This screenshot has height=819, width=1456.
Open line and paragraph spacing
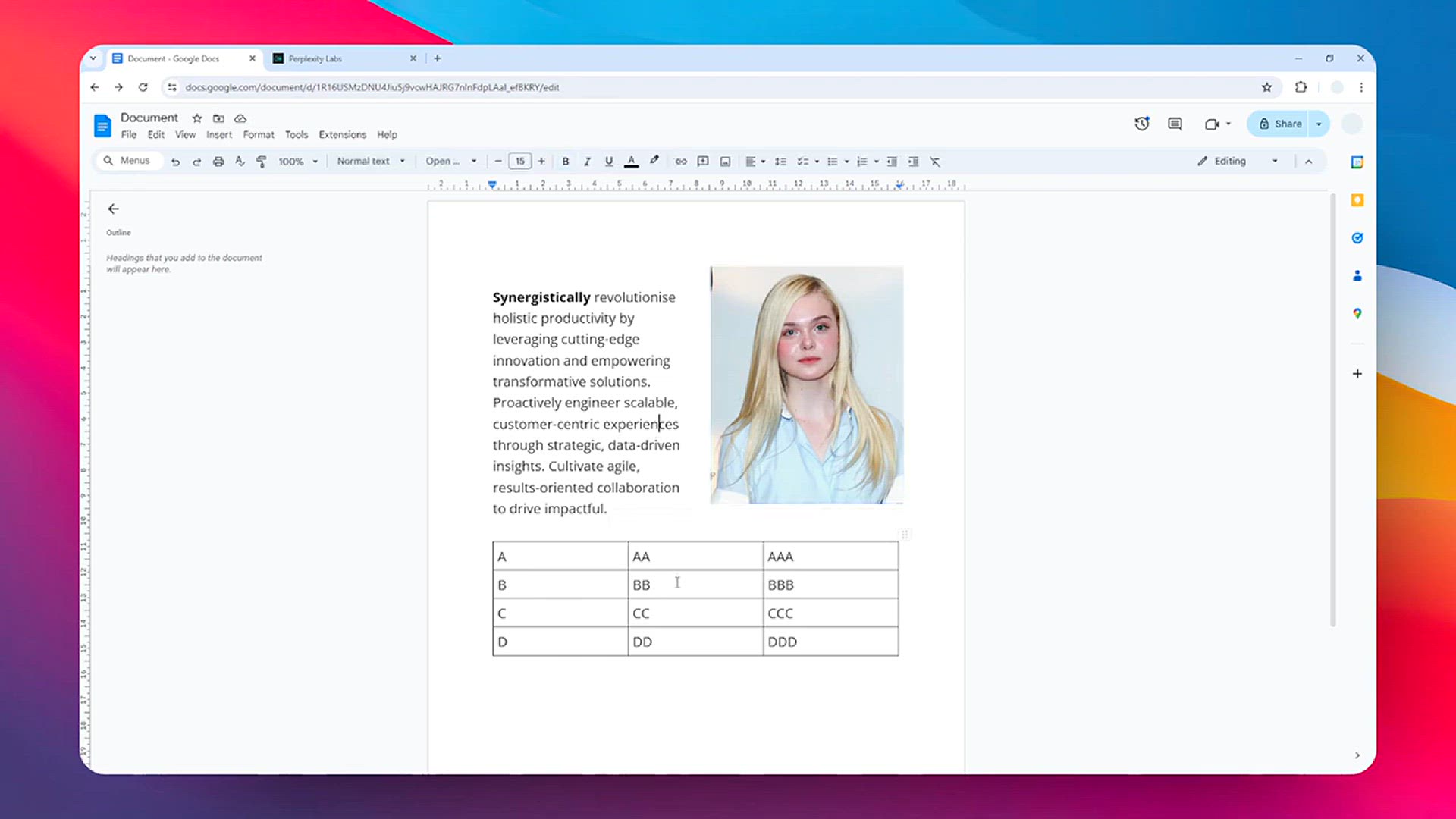tap(780, 162)
